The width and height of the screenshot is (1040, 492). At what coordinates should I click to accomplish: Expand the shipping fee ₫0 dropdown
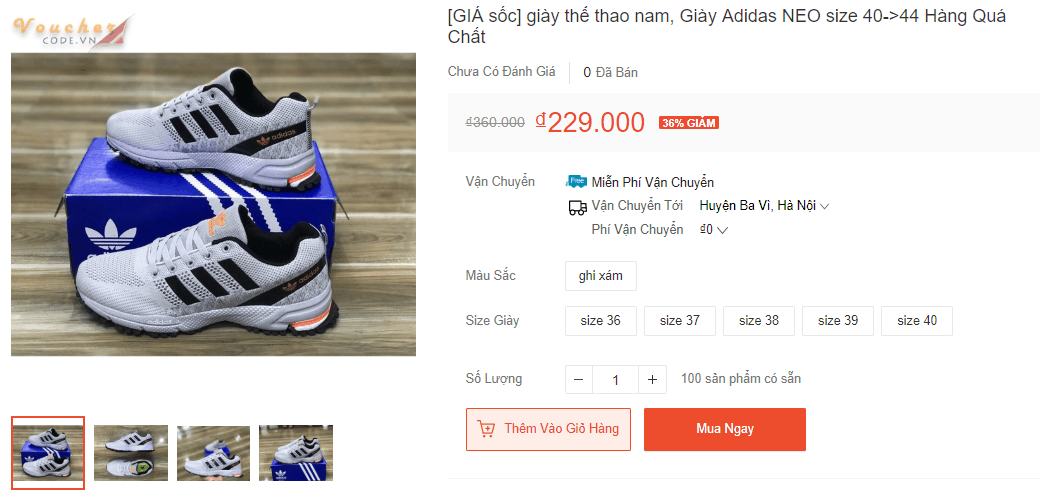tap(713, 230)
